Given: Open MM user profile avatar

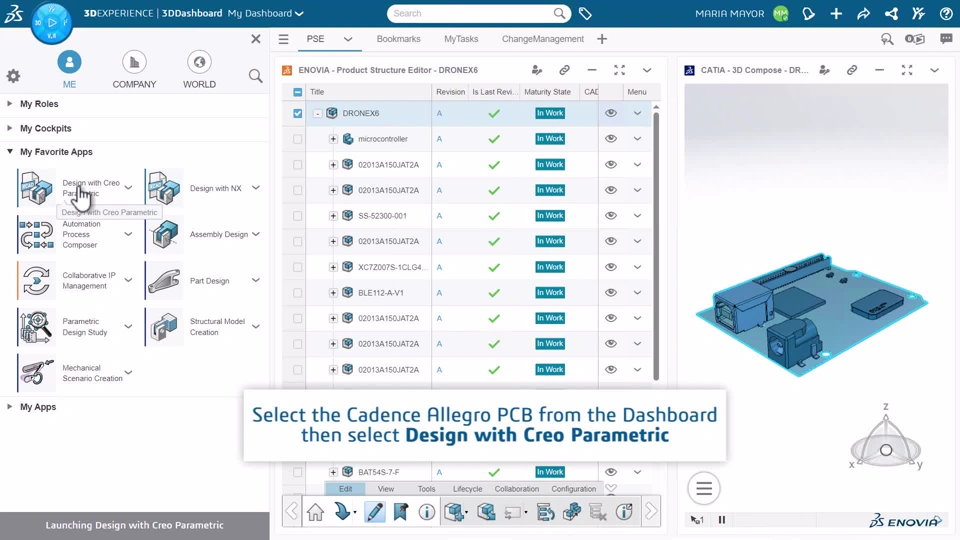Looking at the screenshot, I should point(781,13).
